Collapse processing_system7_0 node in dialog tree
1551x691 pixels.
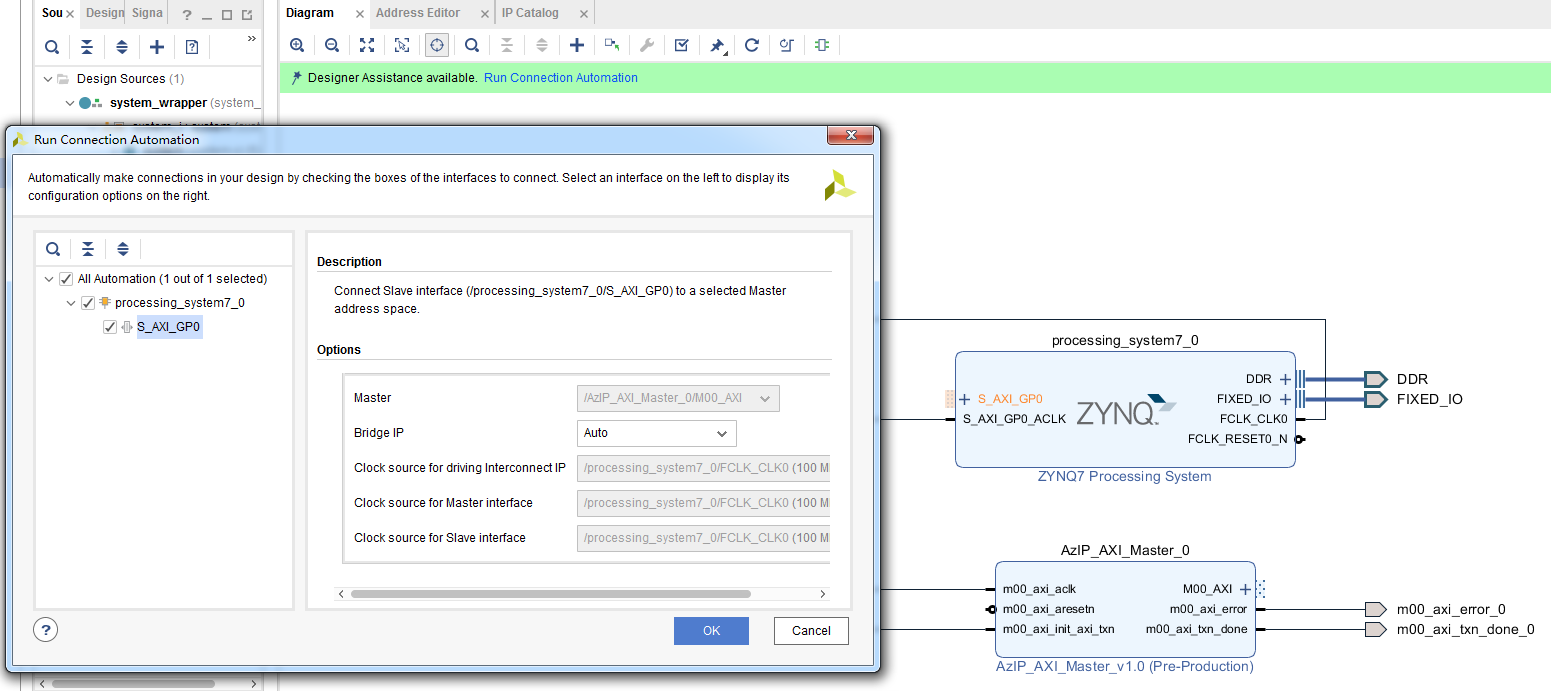pos(71,303)
